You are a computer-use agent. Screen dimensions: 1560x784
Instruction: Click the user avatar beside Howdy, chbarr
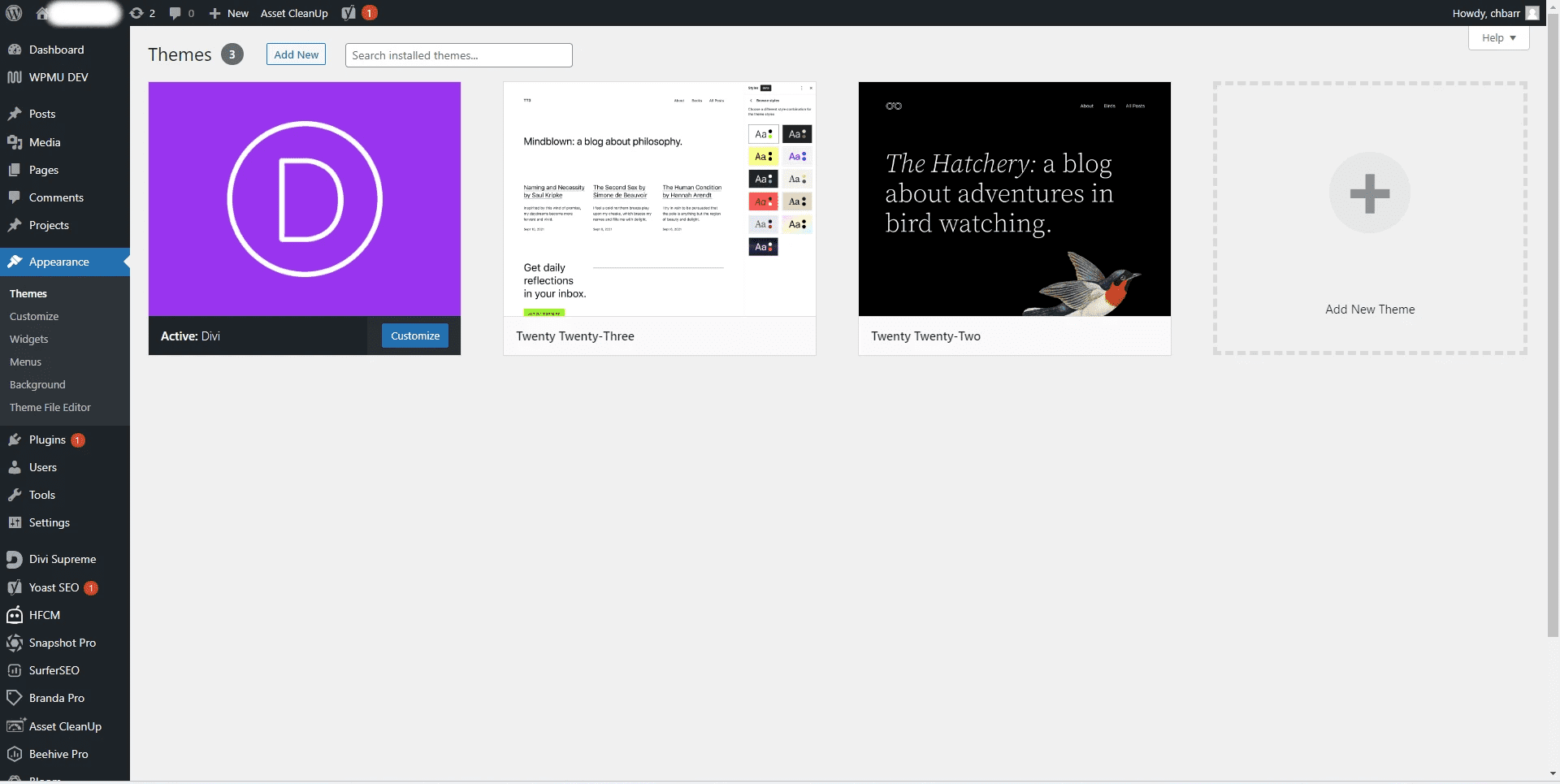click(x=1532, y=13)
